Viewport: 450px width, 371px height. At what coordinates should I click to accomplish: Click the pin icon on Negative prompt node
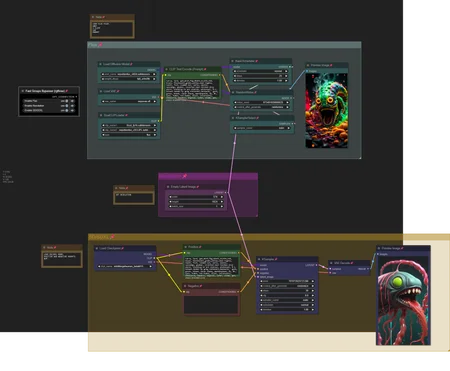pyautogui.click(x=201, y=286)
